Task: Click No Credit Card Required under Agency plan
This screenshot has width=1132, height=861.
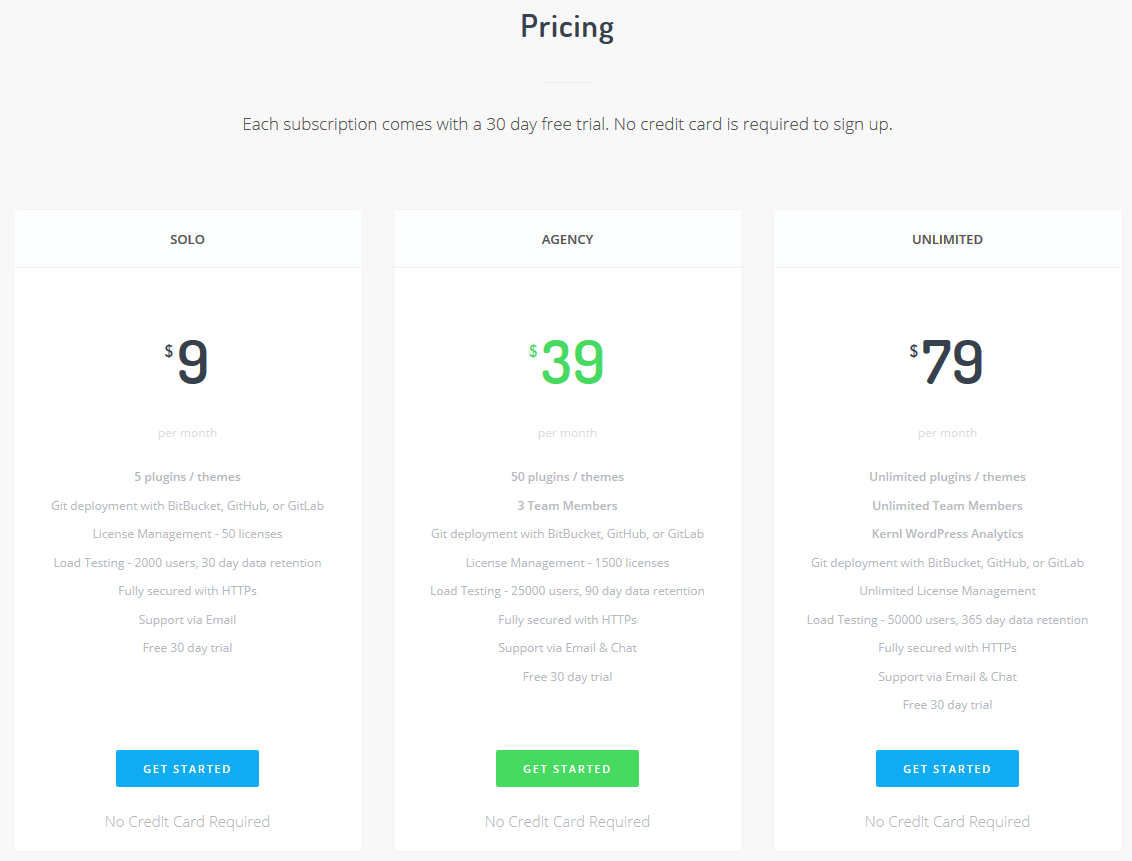Action: click(x=567, y=821)
